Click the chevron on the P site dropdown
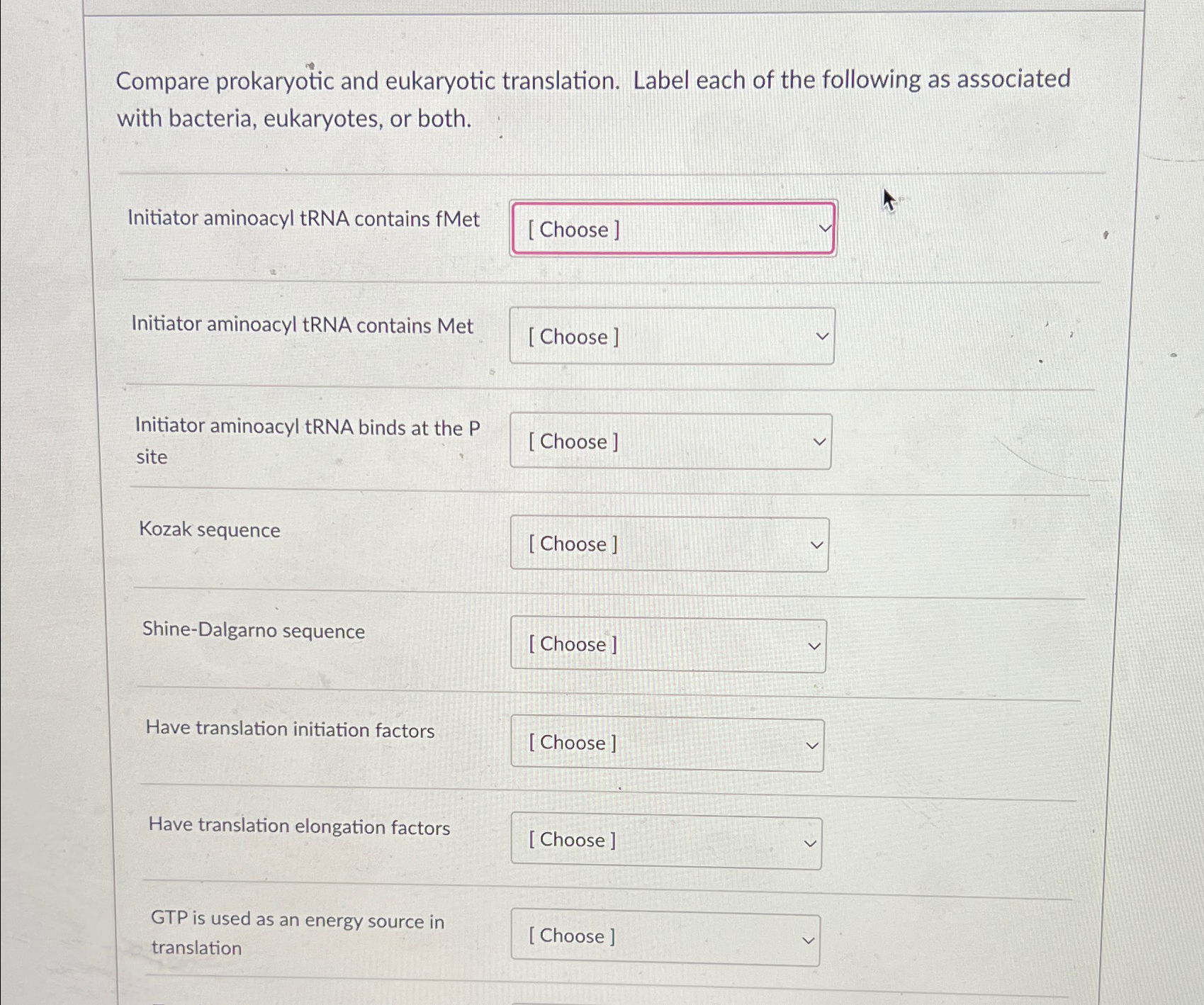The image size is (1204, 1005). point(818,441)
